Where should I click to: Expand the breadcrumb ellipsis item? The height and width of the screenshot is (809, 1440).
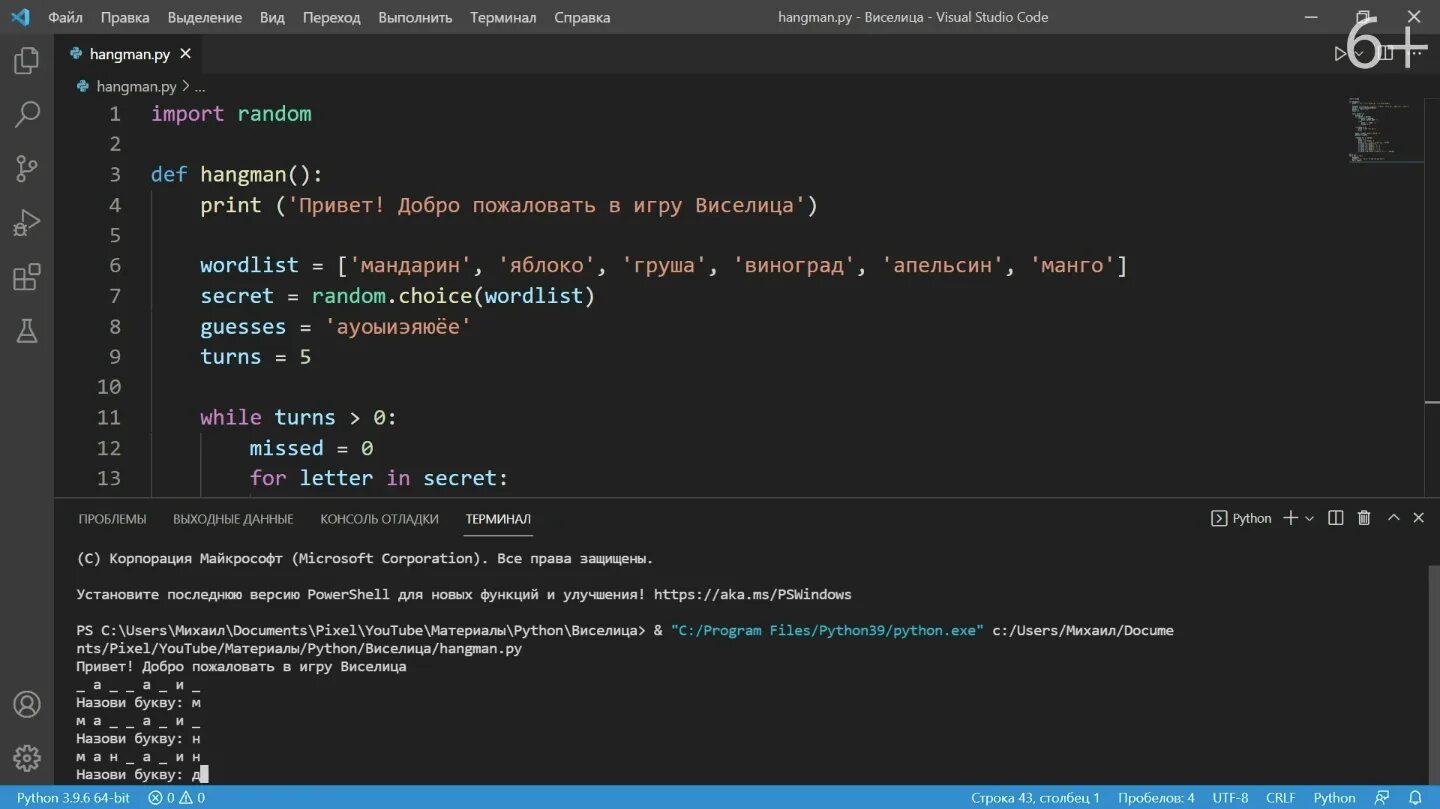(200, 87)
